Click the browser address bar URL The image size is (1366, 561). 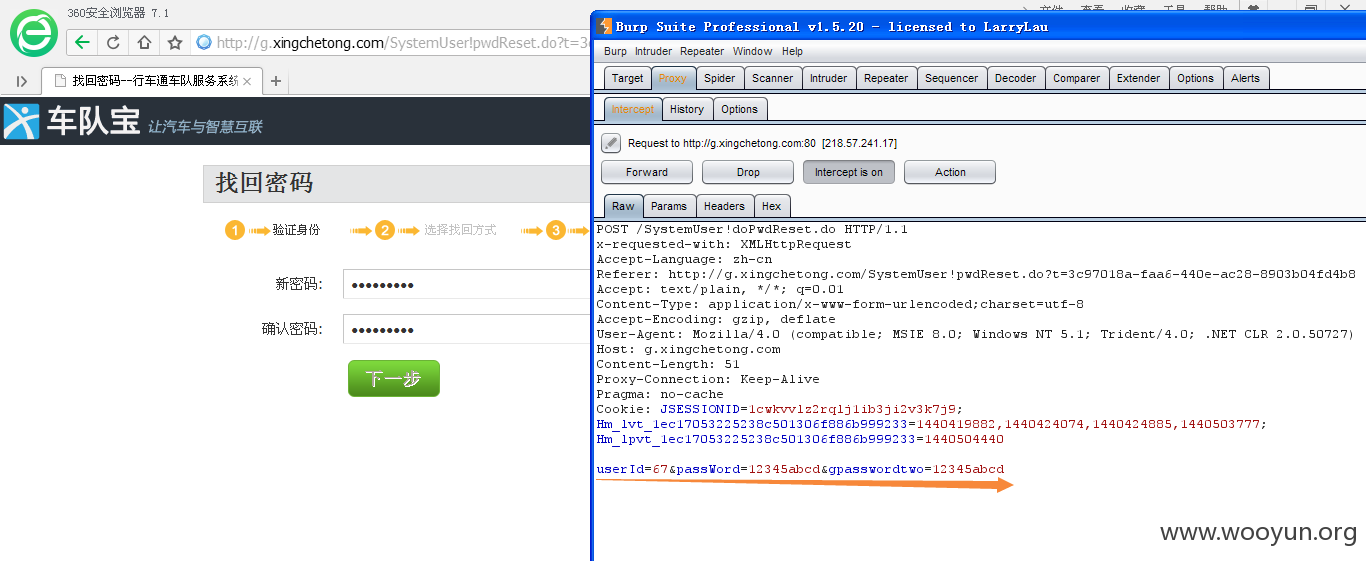tap(403, 42)
